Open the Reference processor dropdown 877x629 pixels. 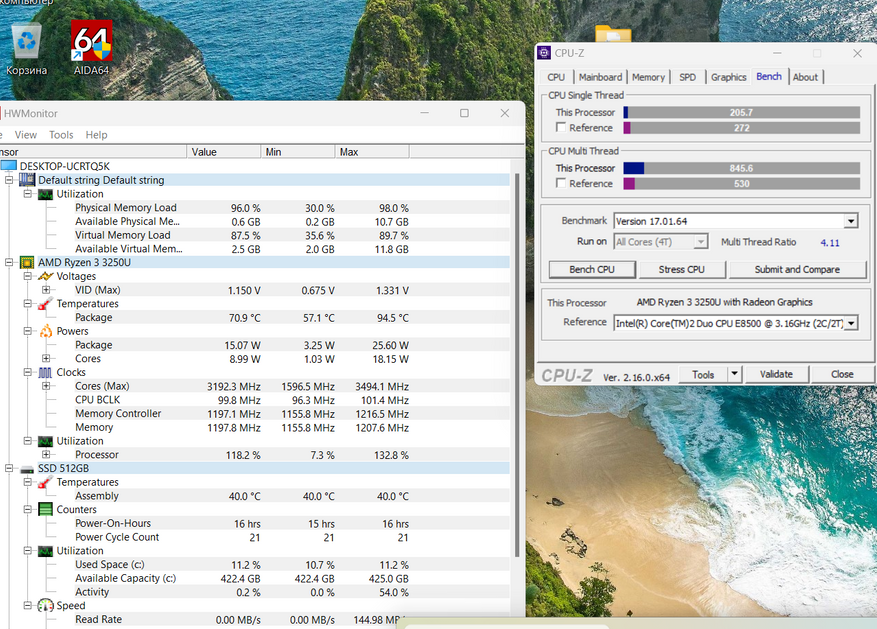850,323
